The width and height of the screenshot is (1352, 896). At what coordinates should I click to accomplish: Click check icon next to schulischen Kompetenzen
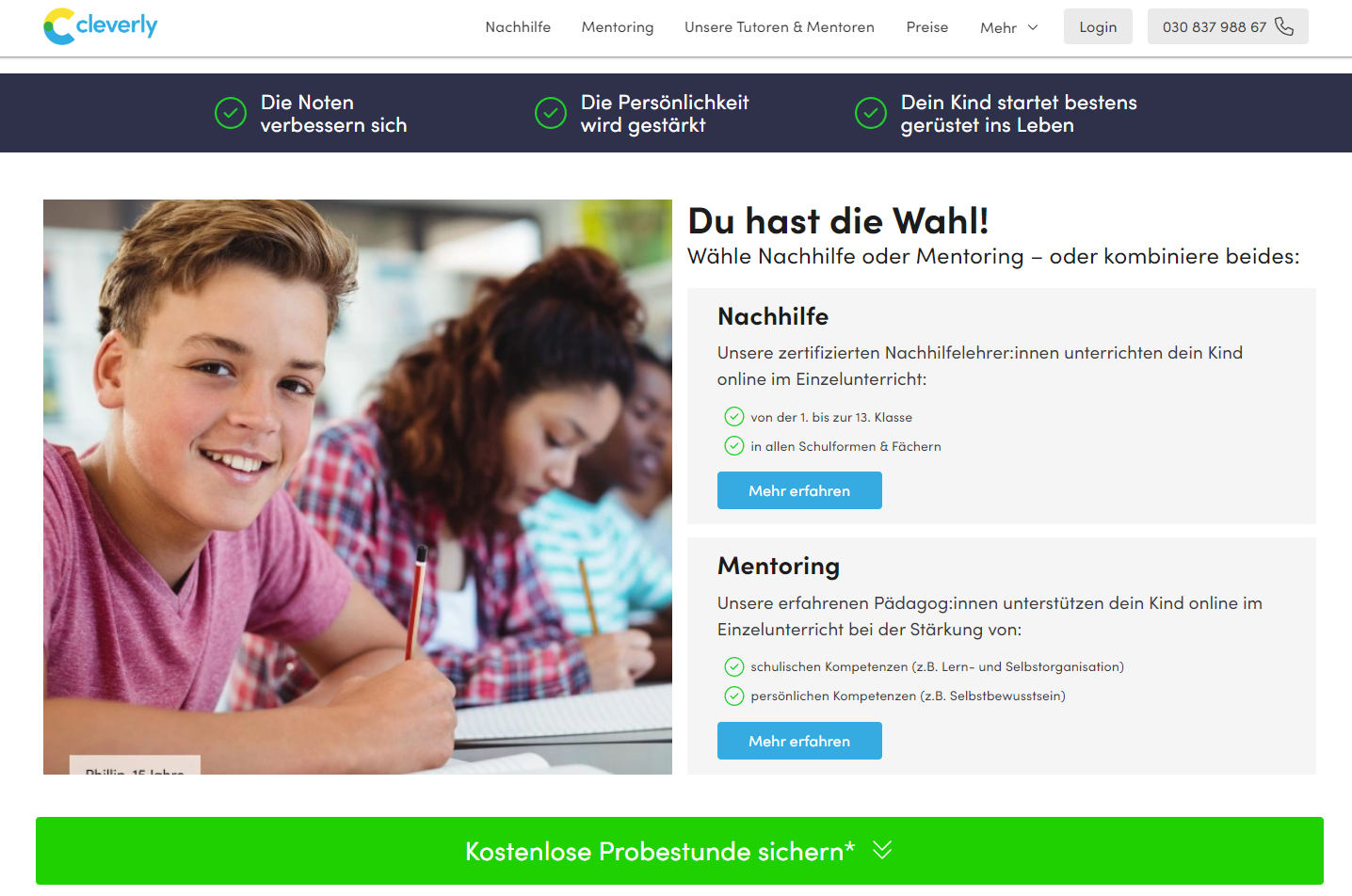coord(734,666)
